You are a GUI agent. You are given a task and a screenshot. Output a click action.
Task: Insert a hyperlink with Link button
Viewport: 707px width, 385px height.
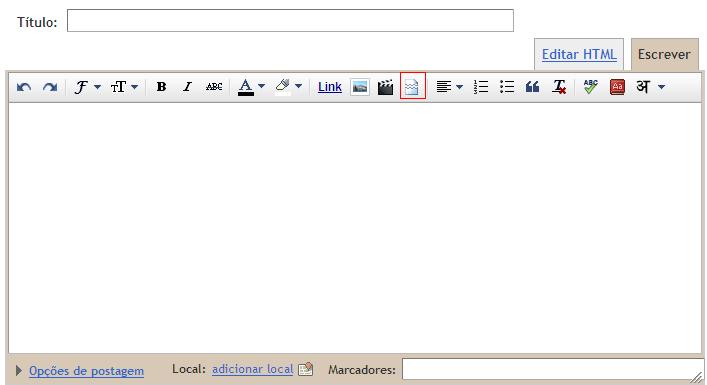(x=330, y=87)
